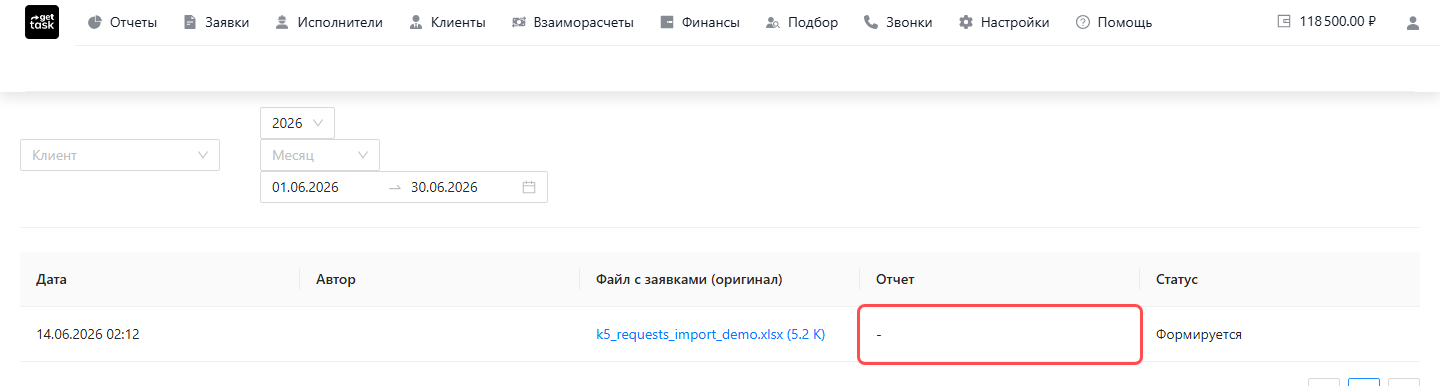1440x386 pixels.
Task: Click the Дата column header
Action: point(160,279)
